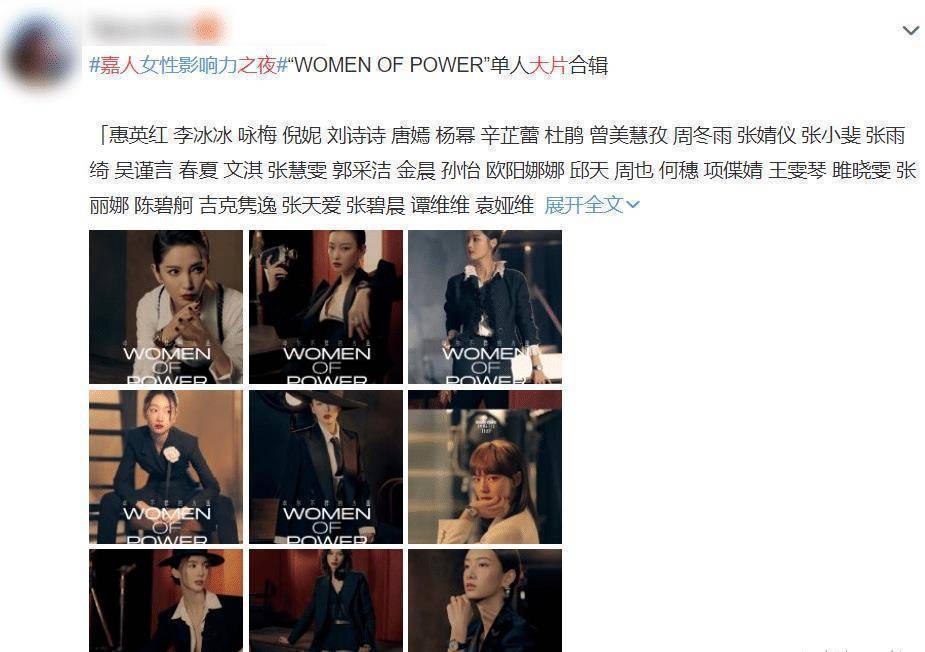Screen dimensions: 925x652
Task: Click the red 夜 character in hashtag
Action: coord(267,65)
